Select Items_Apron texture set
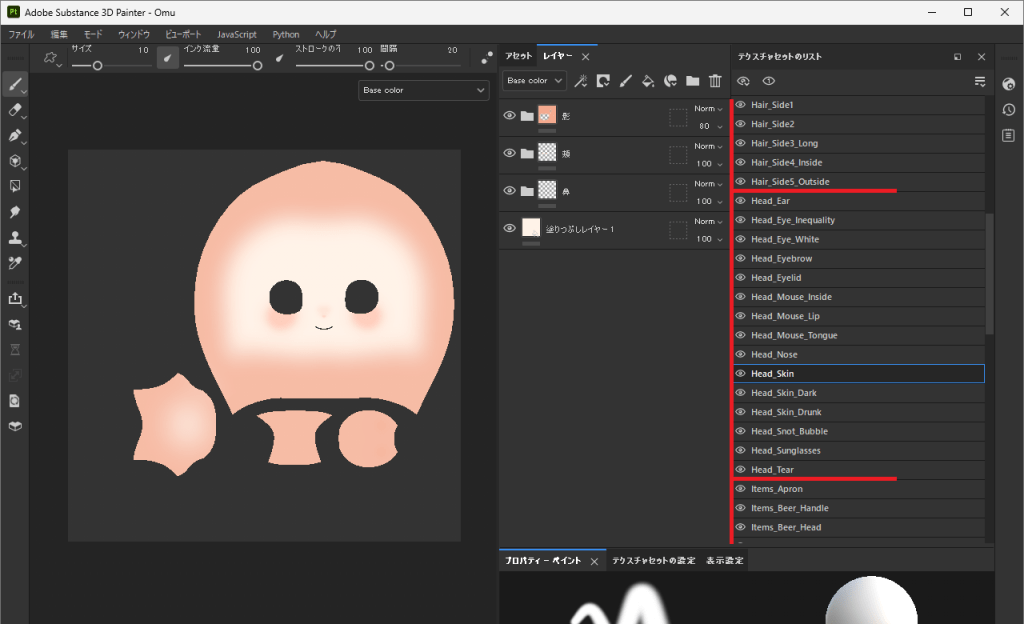 coord(776,489)
